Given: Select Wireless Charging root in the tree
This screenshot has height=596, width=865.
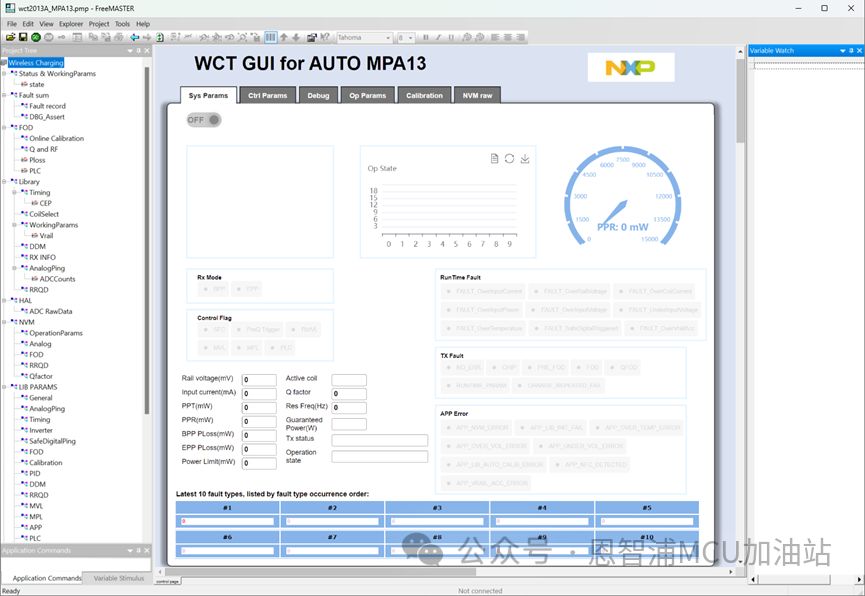Looking at the screenshot, I should 36,63.
